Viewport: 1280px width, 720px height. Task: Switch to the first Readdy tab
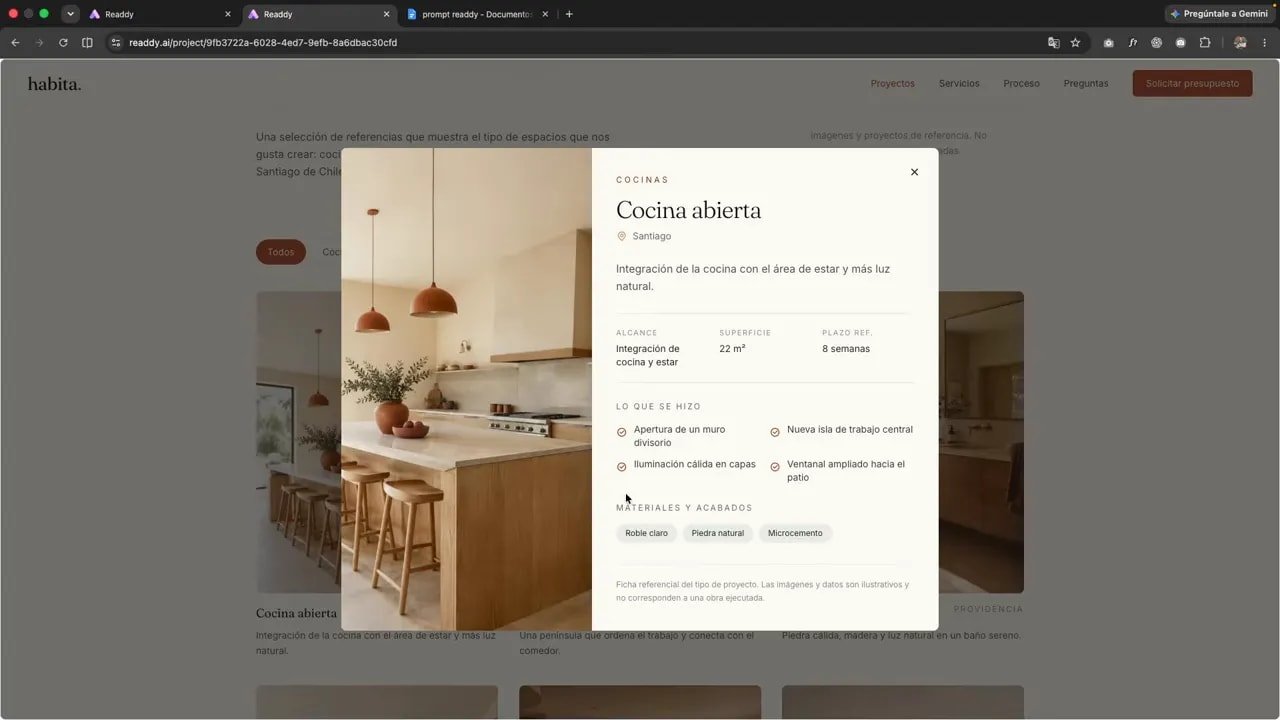pos(160,14)
